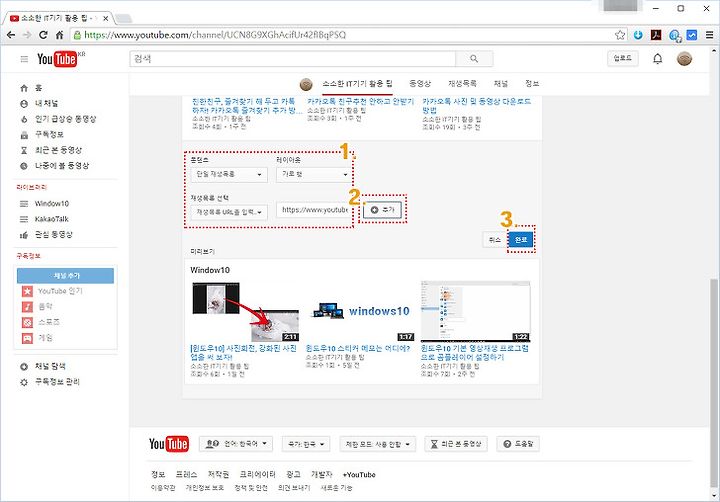Open the 개인정보 보호 footer link
The height and width of the screenshot is (502, 720).
click(205, 488)
